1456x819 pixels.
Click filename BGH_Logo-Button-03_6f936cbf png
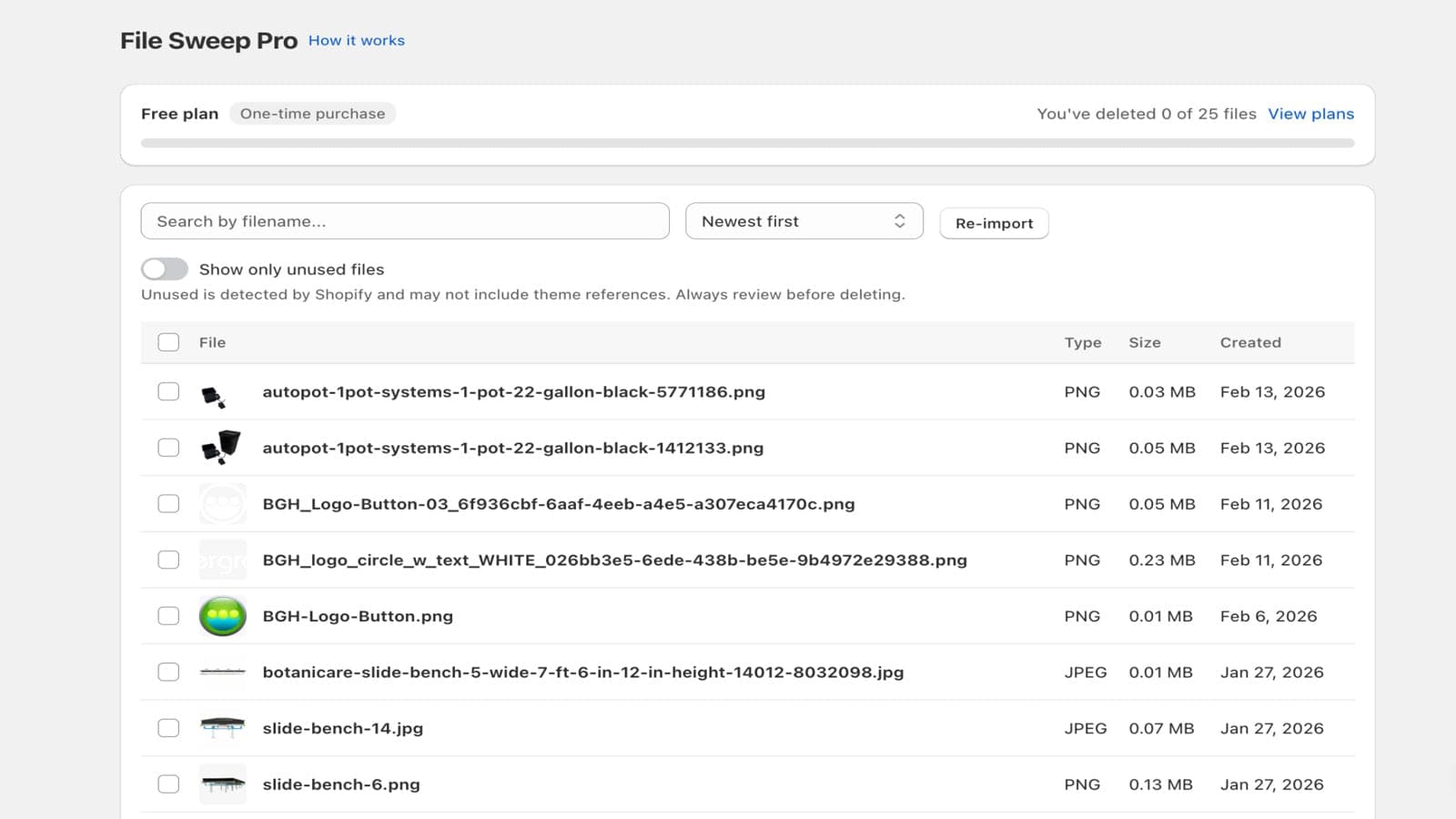(559, 503)
